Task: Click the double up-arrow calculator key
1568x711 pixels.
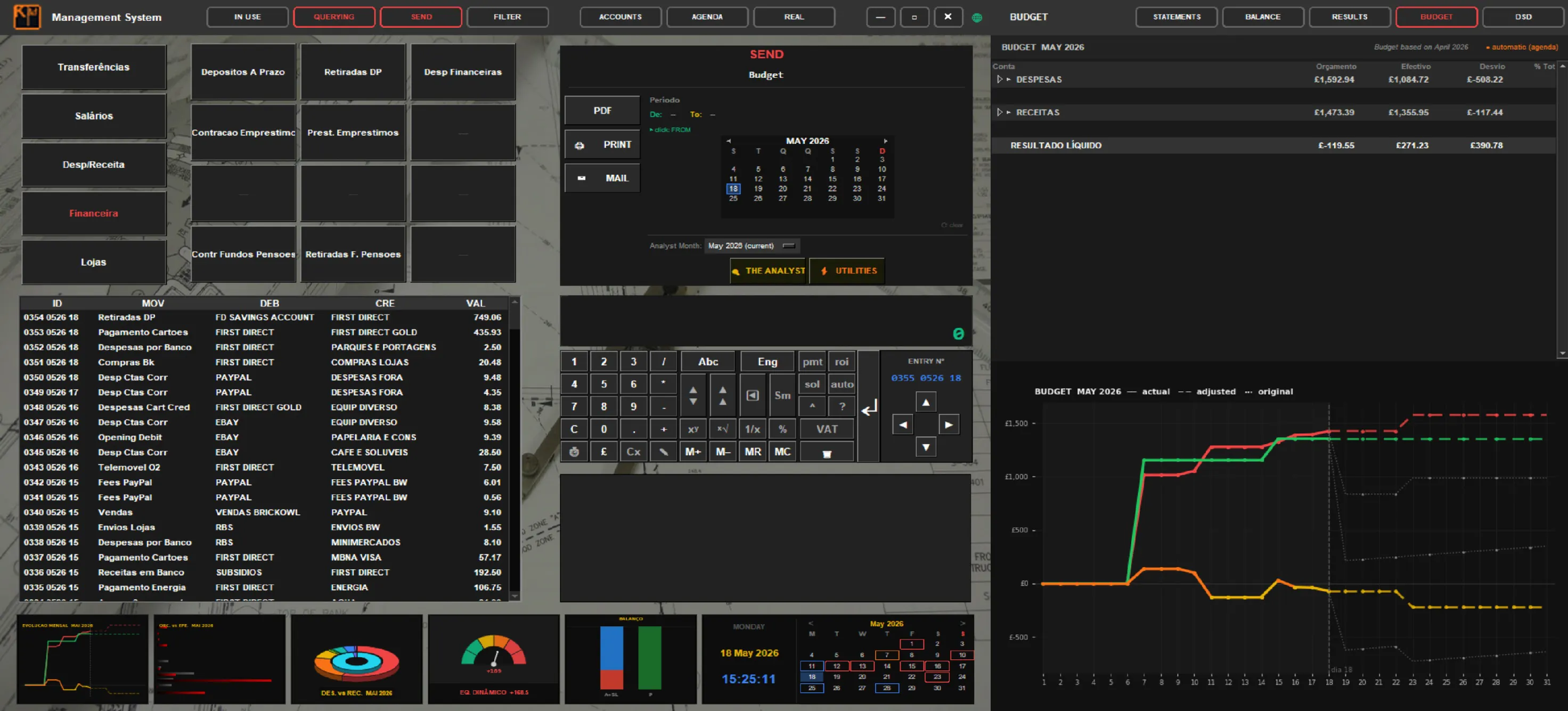Action: click(x=723, y=395)
